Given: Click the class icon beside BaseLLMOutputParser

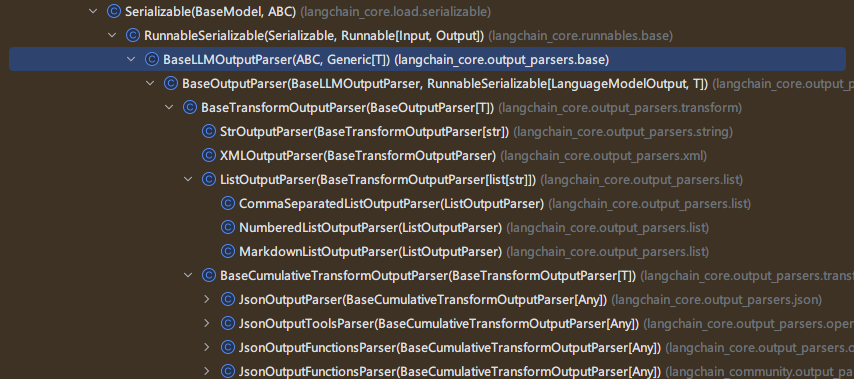Looking at the screenshot, I should tap(152, 59).
